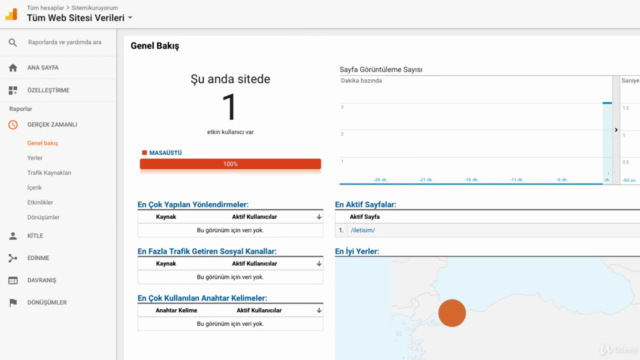Sort Anahtar Kelimeler by Aktif Kullanıcılar arrow
Image resolution: width=640 pixels, height=360 pixels.
(x=319, y=310)
